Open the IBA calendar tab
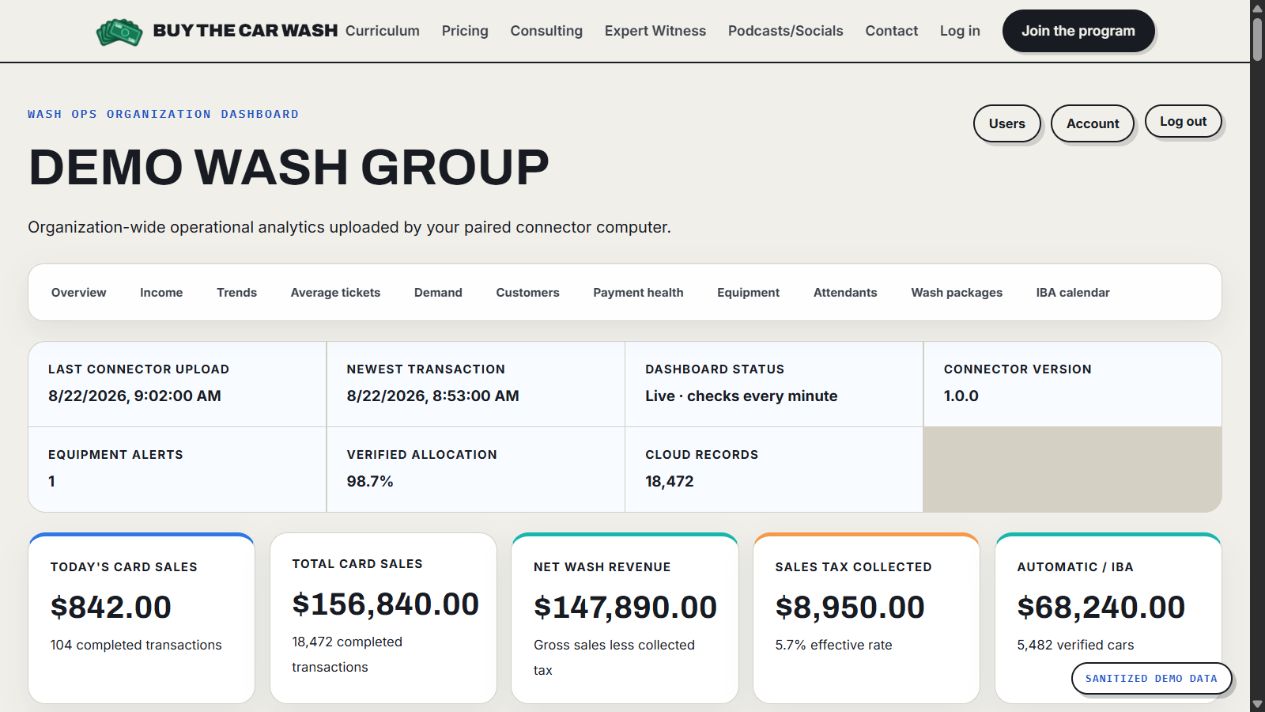Screen dimensions: 1265x712 [1073, 293]
